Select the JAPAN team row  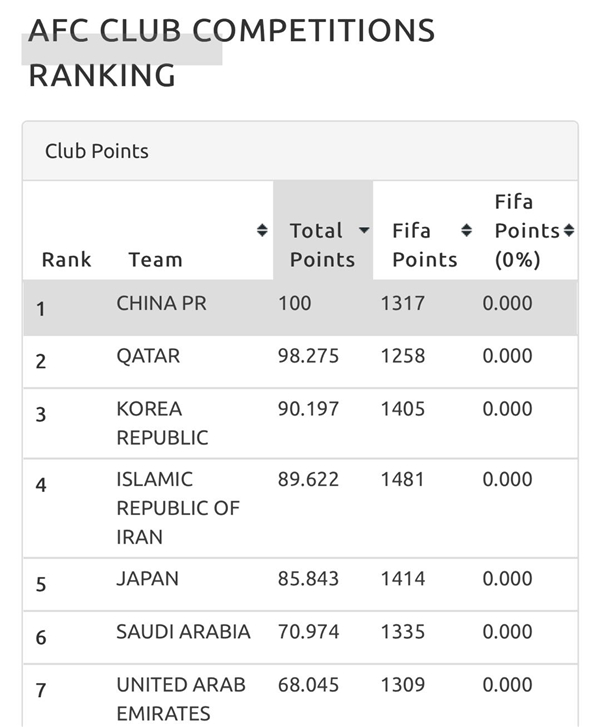(x=300, y=584)
